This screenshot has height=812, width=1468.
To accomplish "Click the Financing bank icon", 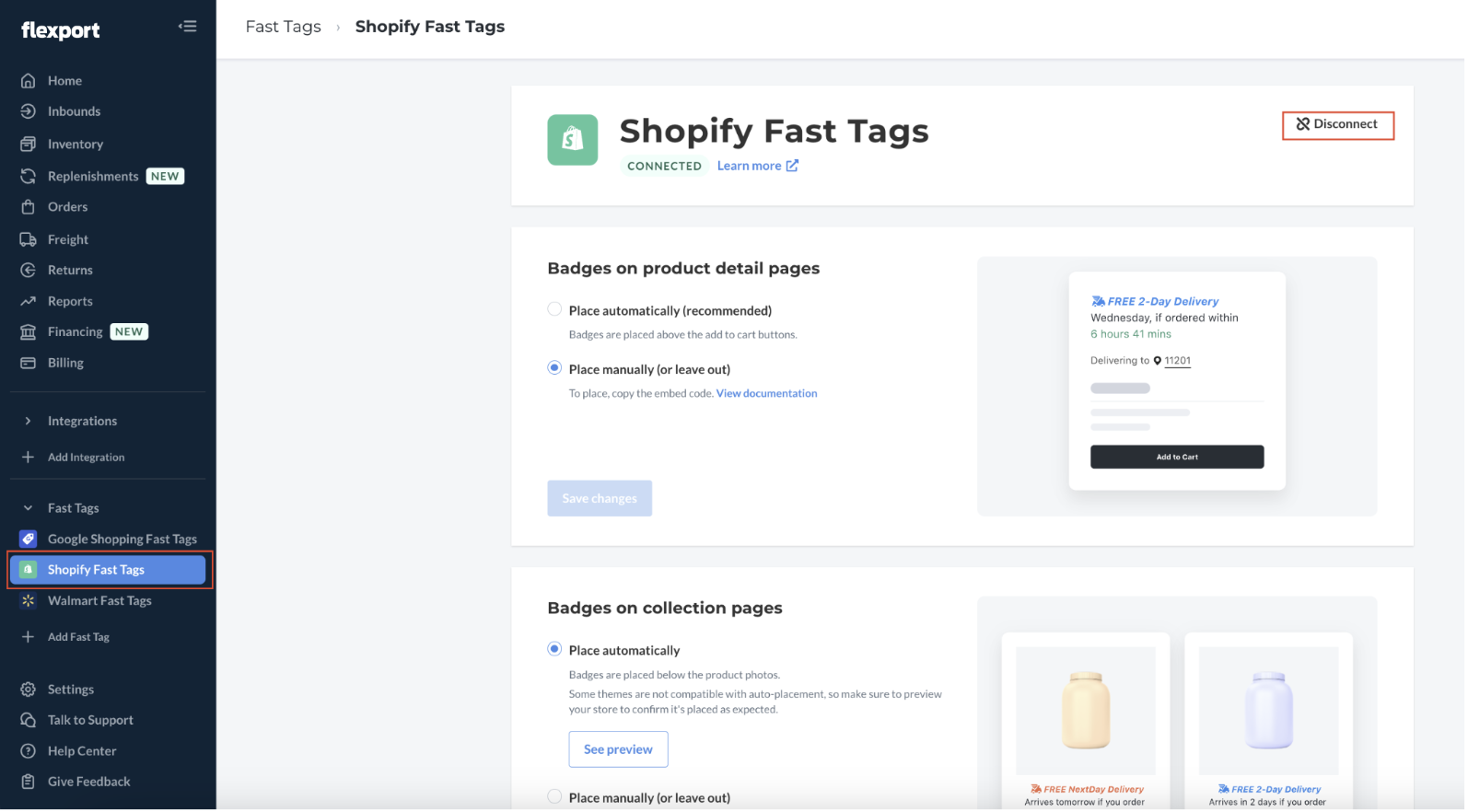I will pos(29,332).
